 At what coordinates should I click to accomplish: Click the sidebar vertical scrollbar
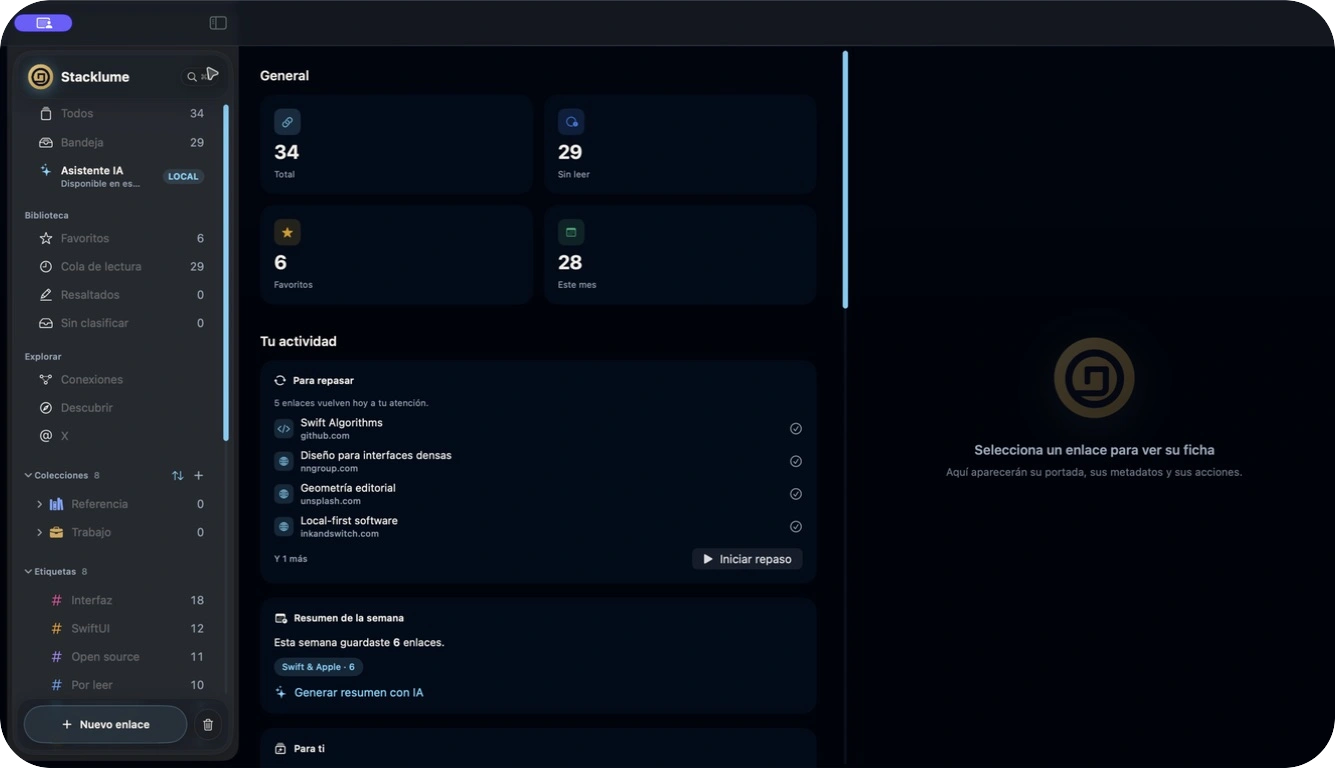click(x=226, y=272)
